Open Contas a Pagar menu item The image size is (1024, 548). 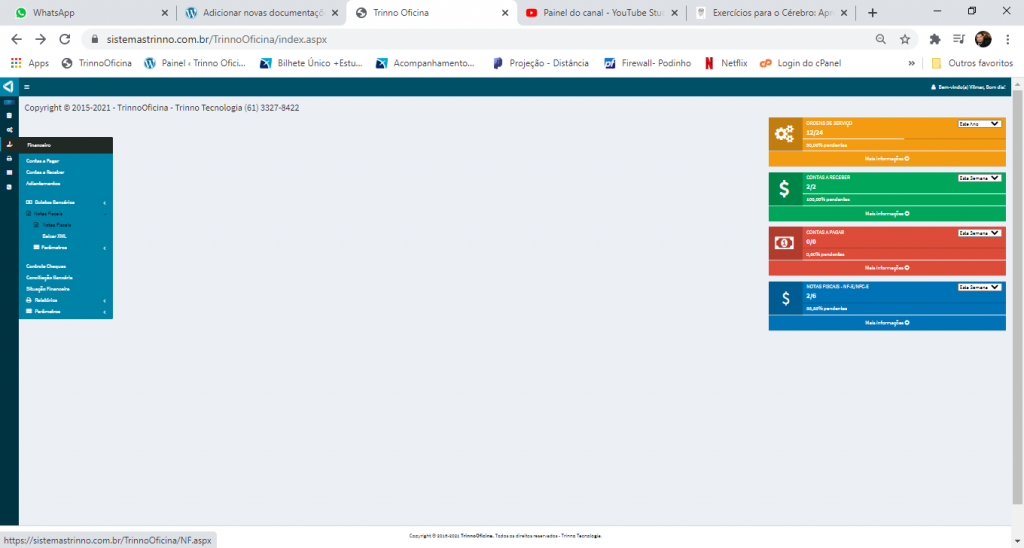tap(42, 161)
